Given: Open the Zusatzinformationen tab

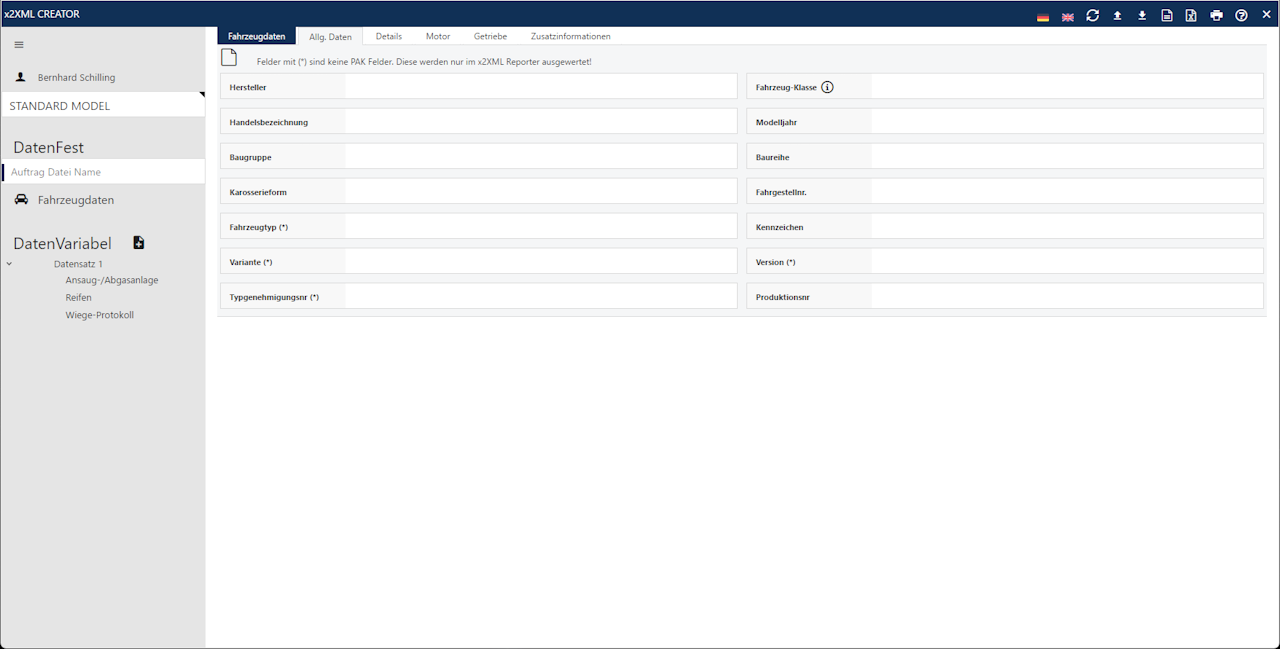Looking at the screenshot, I should [570, 36].
